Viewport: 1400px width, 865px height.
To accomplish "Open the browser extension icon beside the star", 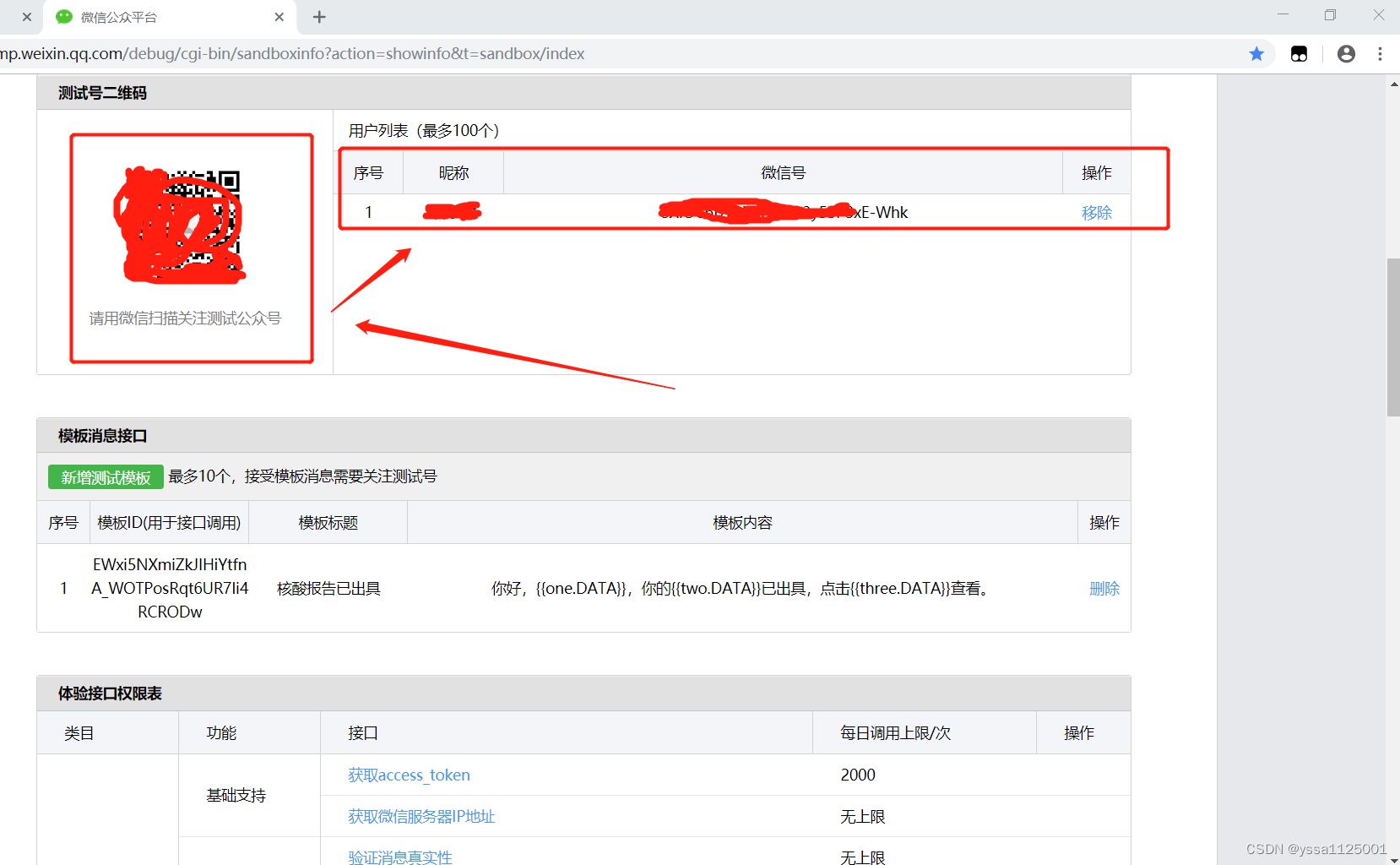I will [x=1299, y=54].
